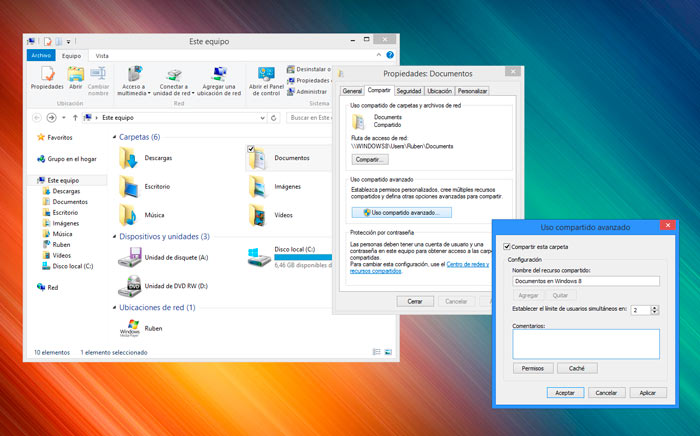Select the Descargas folder icon

coord(128,158)
